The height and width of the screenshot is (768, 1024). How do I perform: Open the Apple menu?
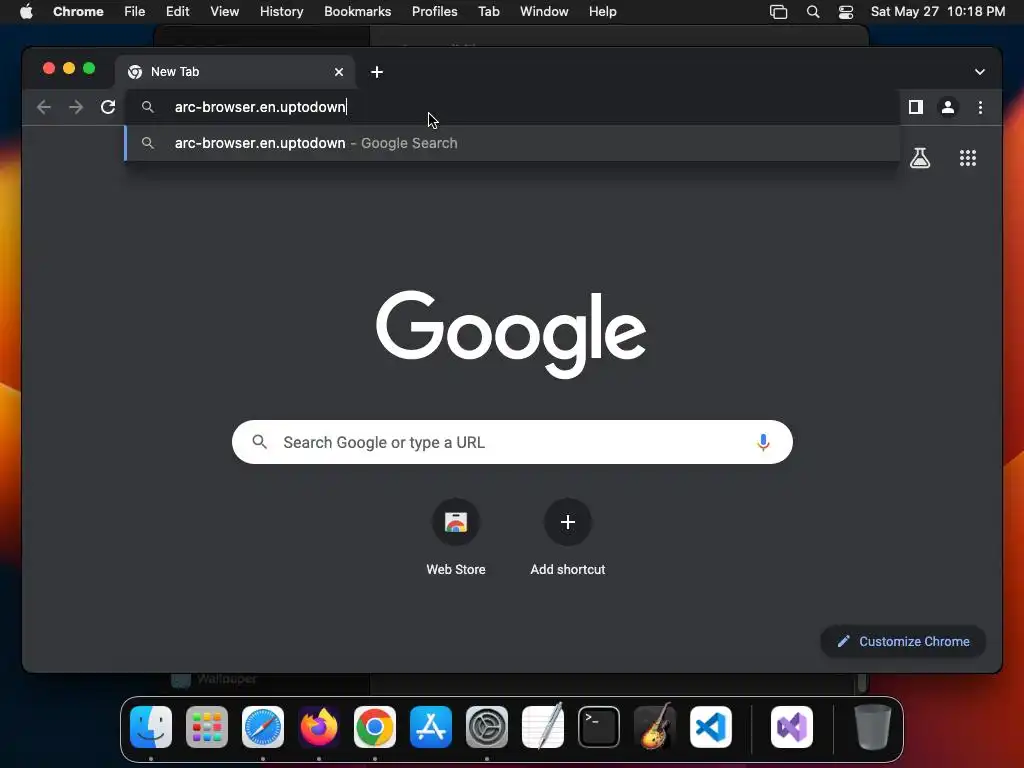[x=26, y=12]
